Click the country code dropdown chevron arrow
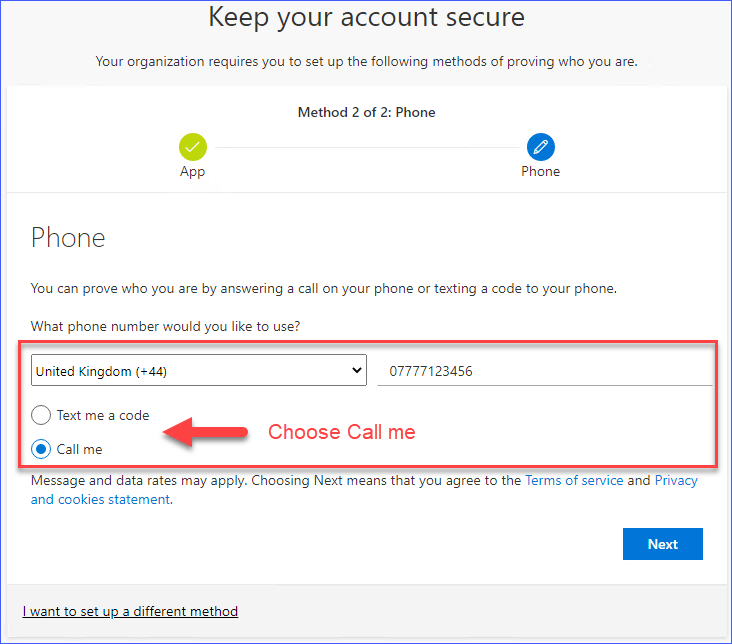732x644 pixels. tap(358, 371)
